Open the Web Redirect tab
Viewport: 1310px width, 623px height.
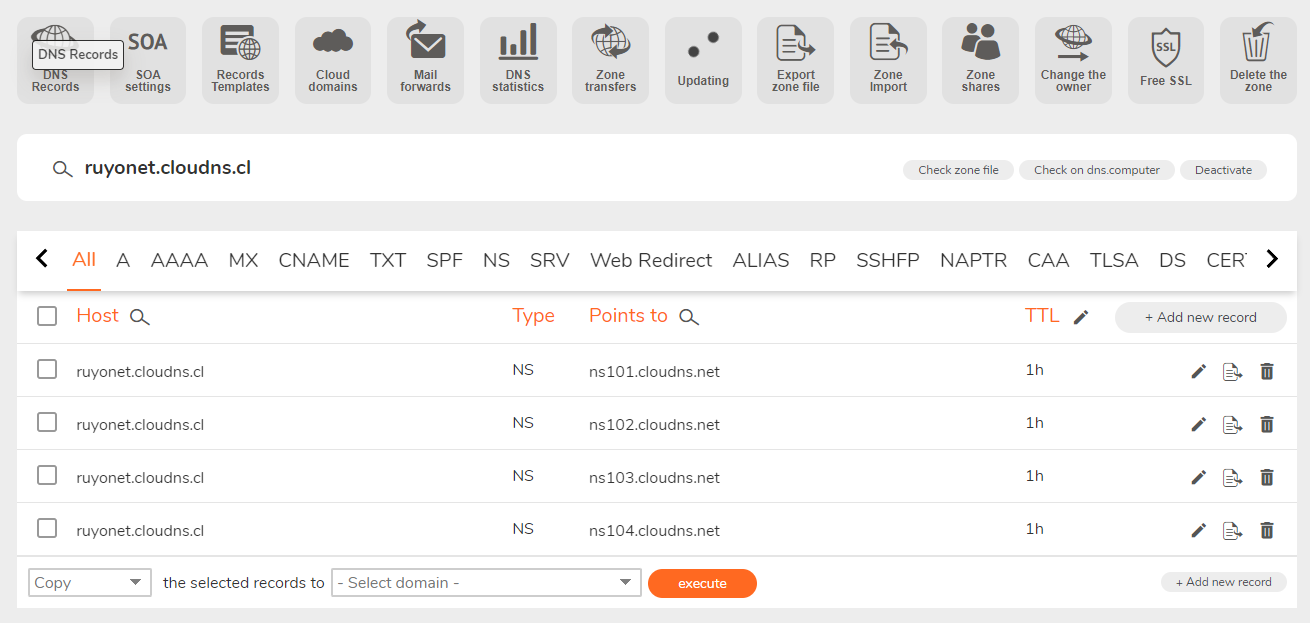tap(651, 260)
